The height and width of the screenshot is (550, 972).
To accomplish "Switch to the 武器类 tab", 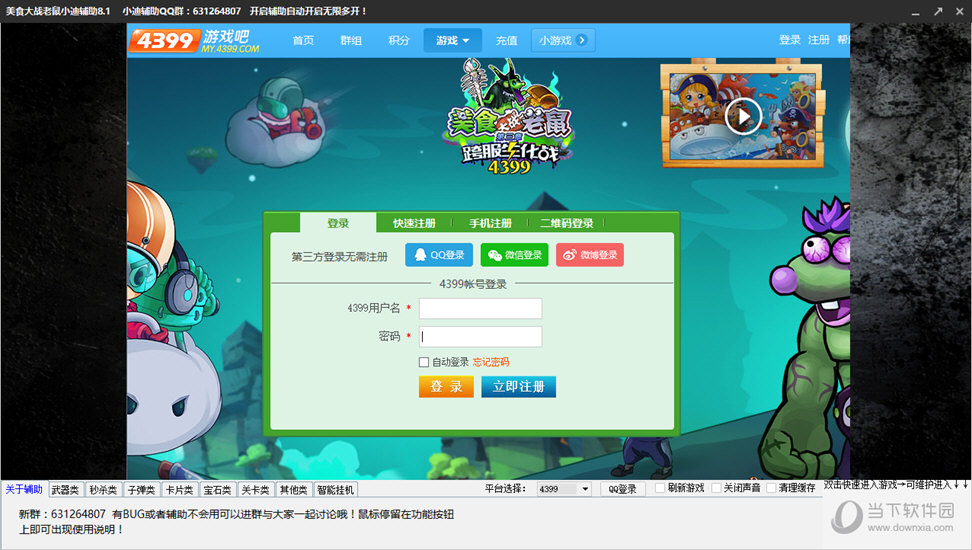I will click(x=65, y=490).
